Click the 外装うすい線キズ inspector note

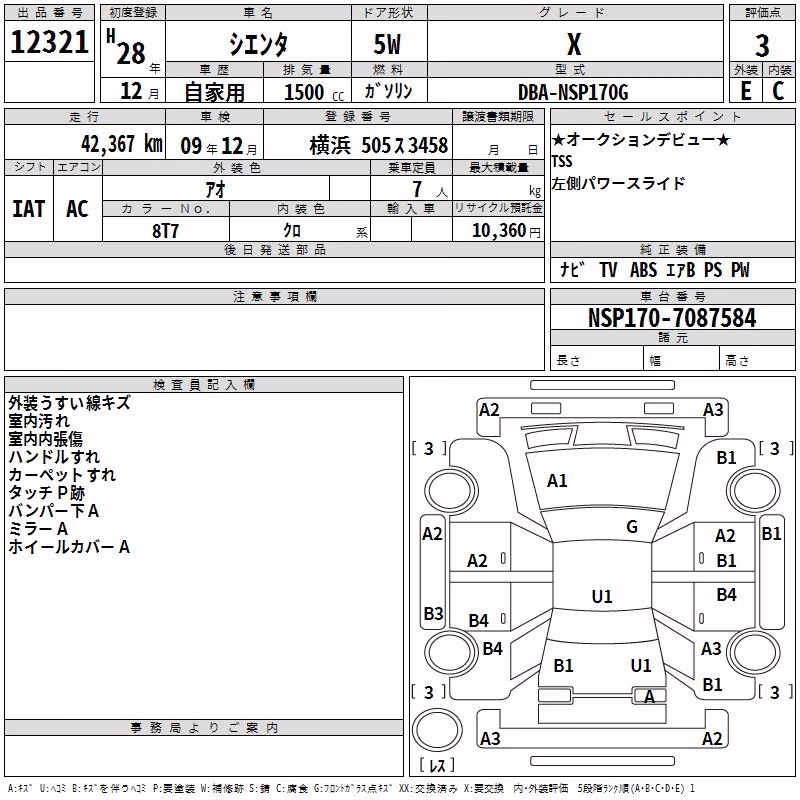(69, 403)
